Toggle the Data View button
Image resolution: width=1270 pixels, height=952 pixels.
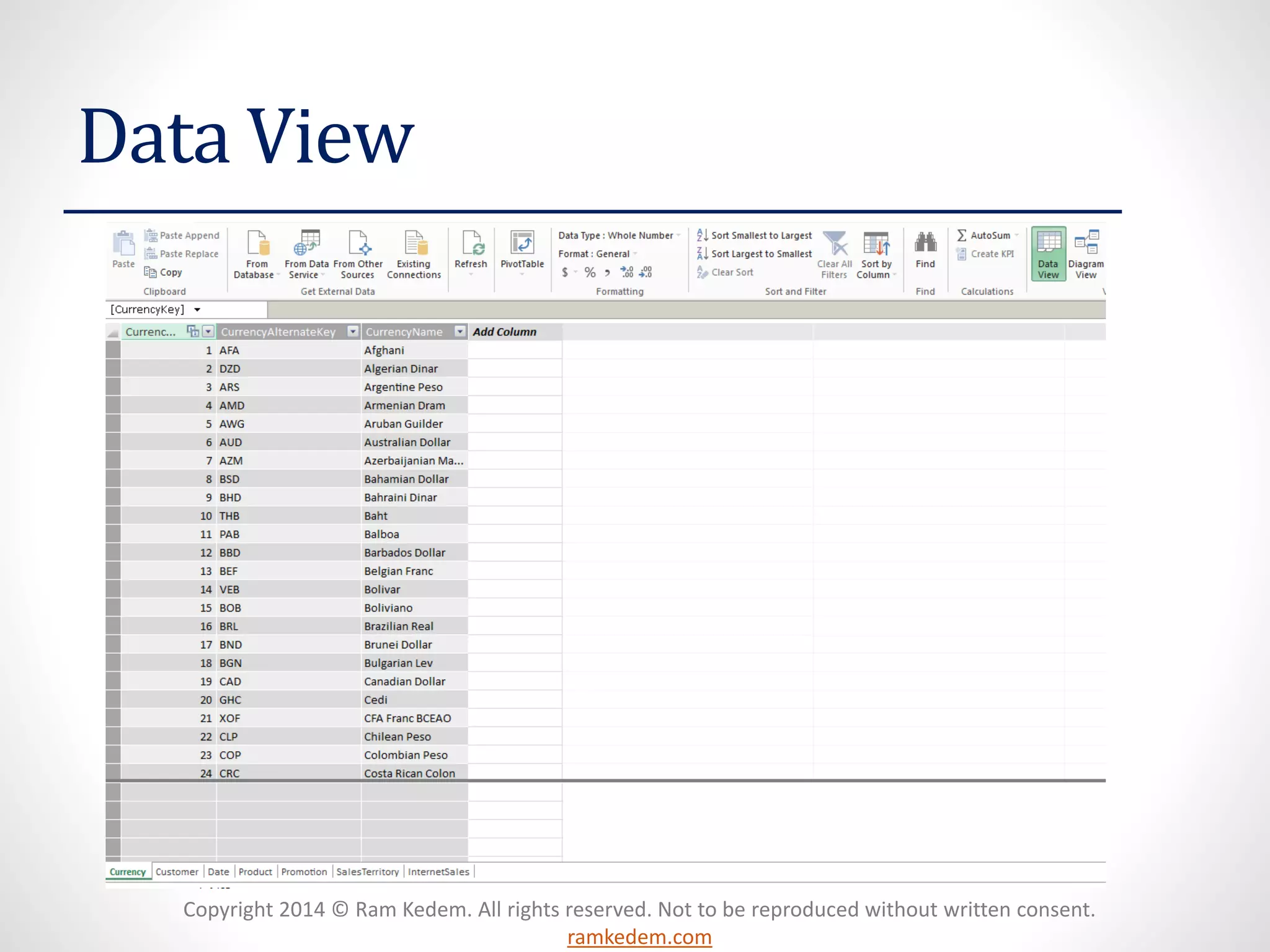[x=1048, y=254]
